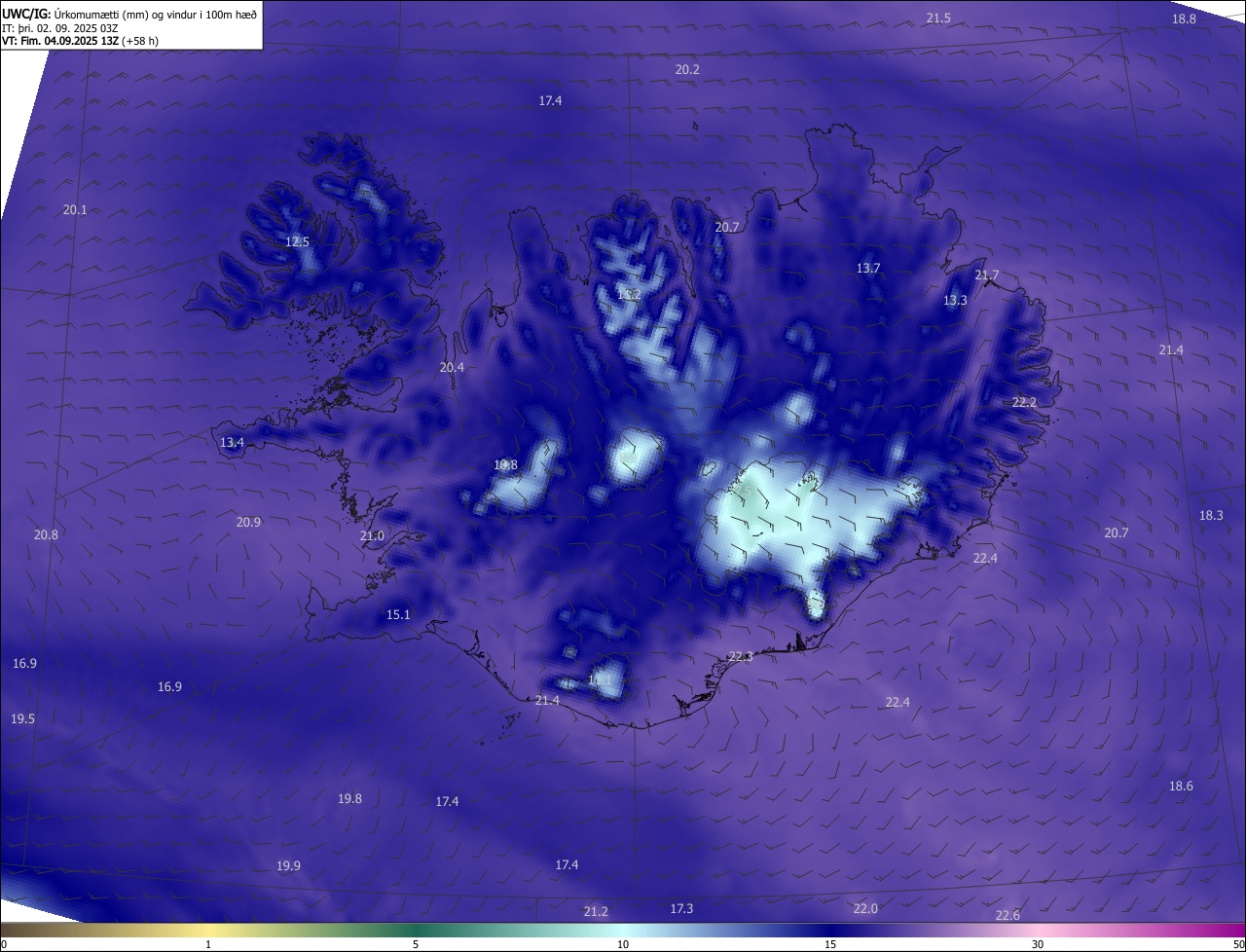Click the color scale tick label 5
Image resolution: width=1246 pixels, height=952 pixels.
point(416,944)
